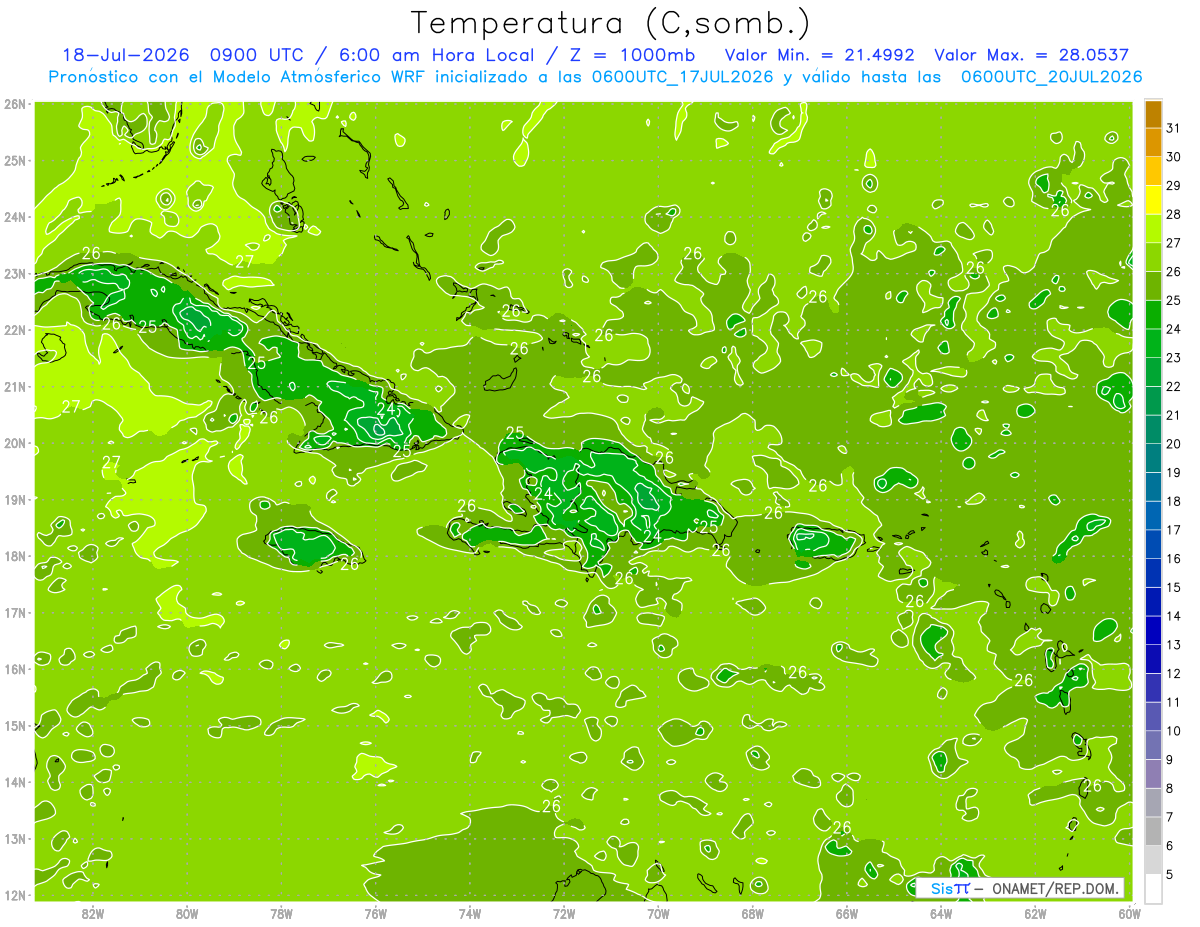Click the 76W longitude axis label
This screenshot has height=927, width=1200.
[x=376, y=913]
